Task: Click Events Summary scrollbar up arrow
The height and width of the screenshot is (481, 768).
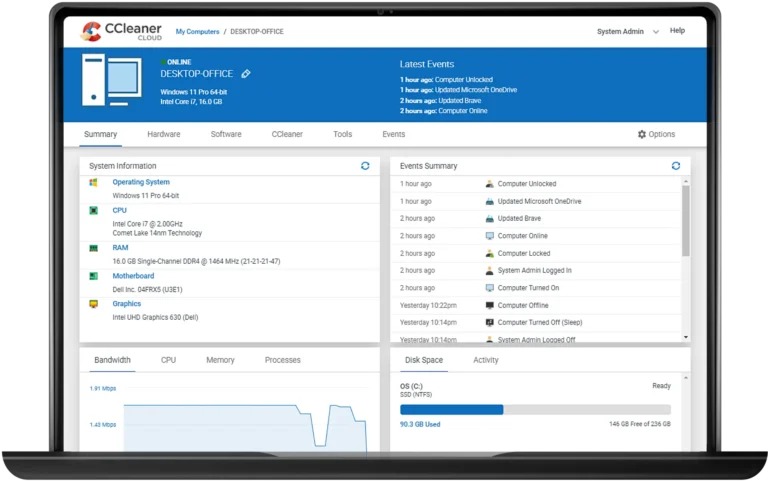Action: click(686, 181)
